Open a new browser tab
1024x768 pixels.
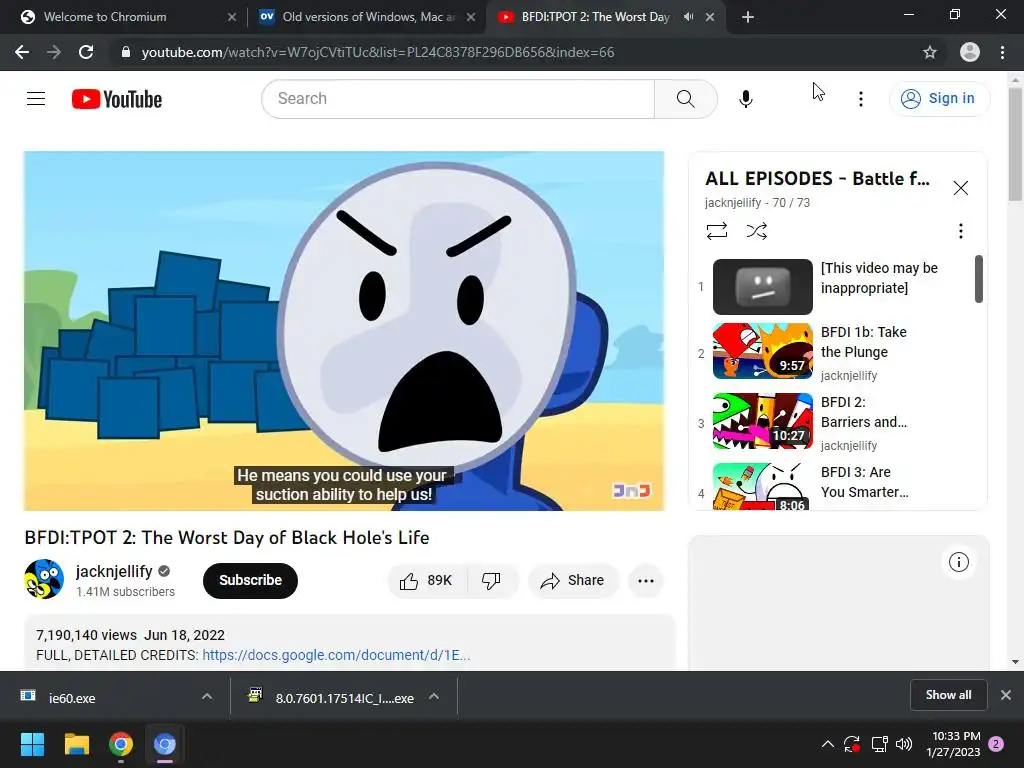click(748, 17)
